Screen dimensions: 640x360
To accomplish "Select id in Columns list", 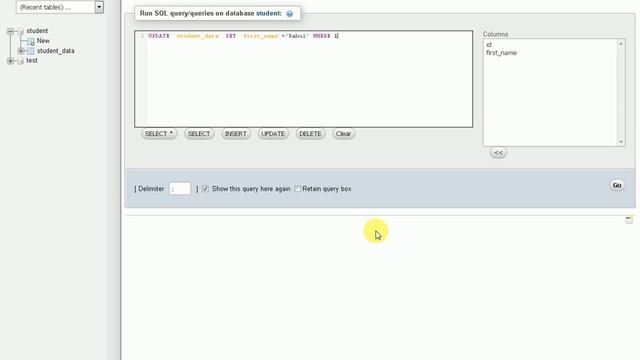I will [x=489, y=45].
